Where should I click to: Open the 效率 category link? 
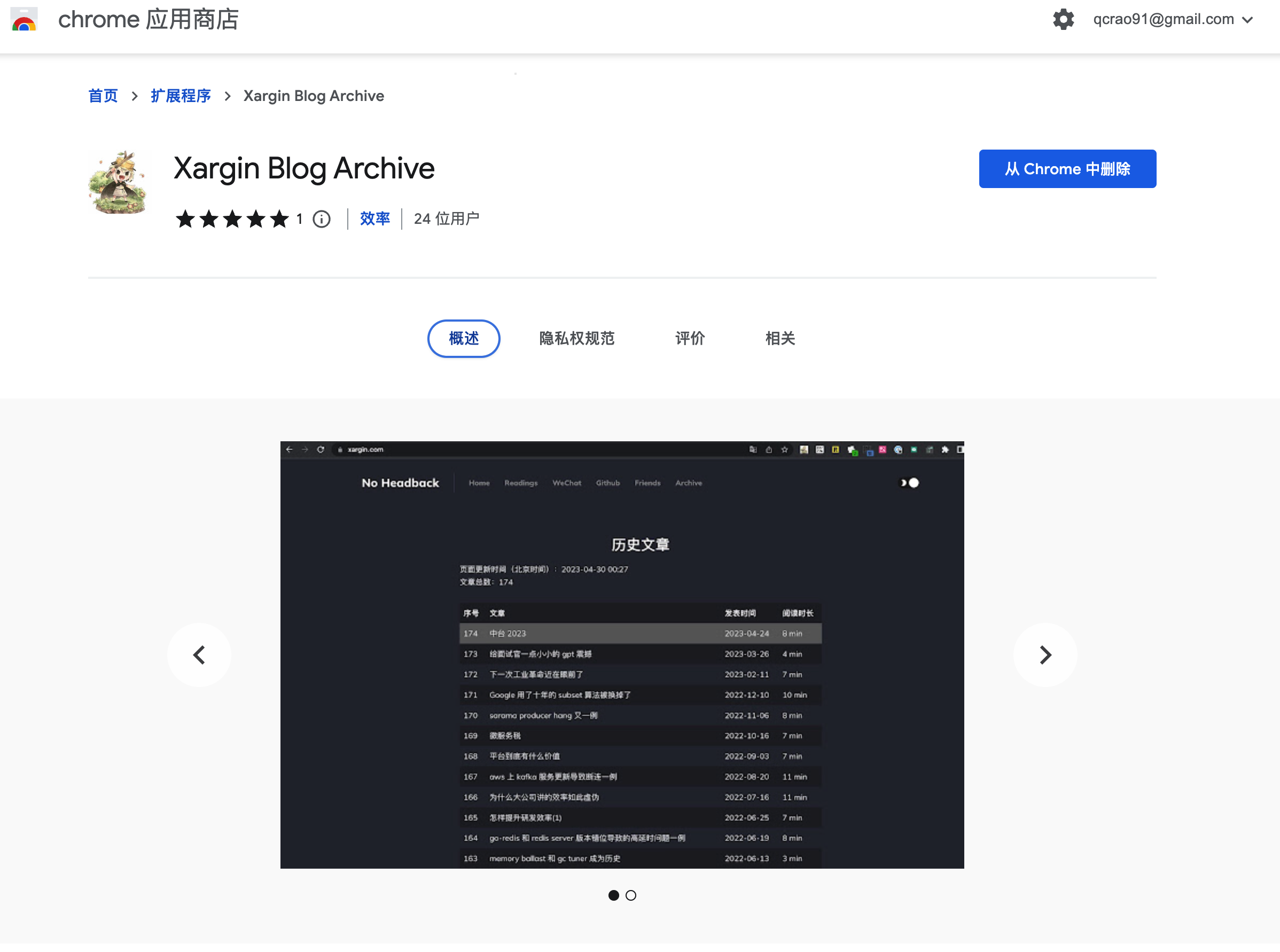(x=374, y=219)
